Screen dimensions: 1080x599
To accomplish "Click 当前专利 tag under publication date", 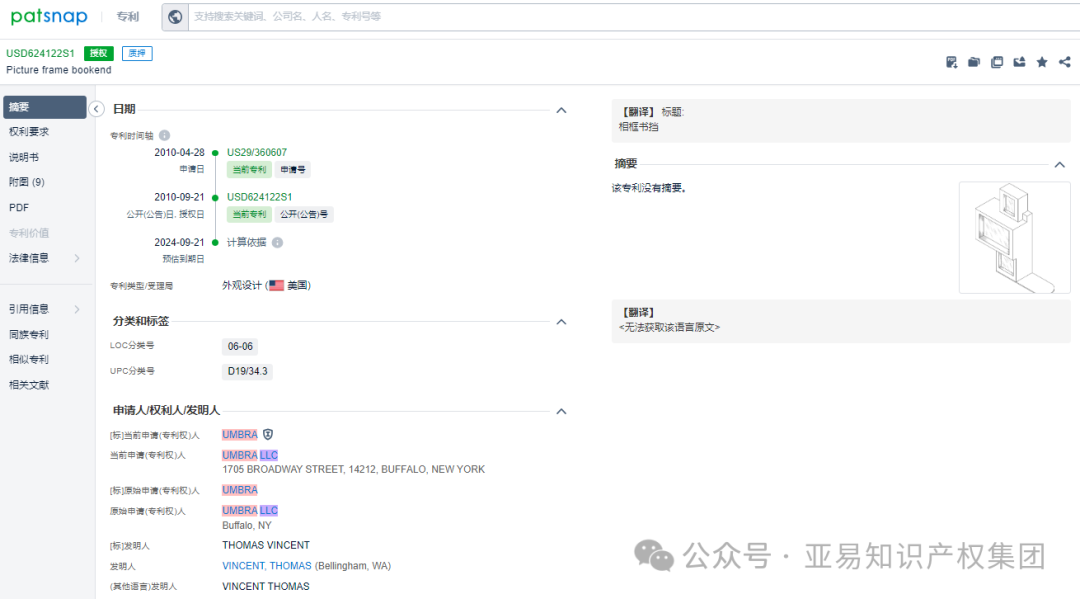I will tap(249, 214).
